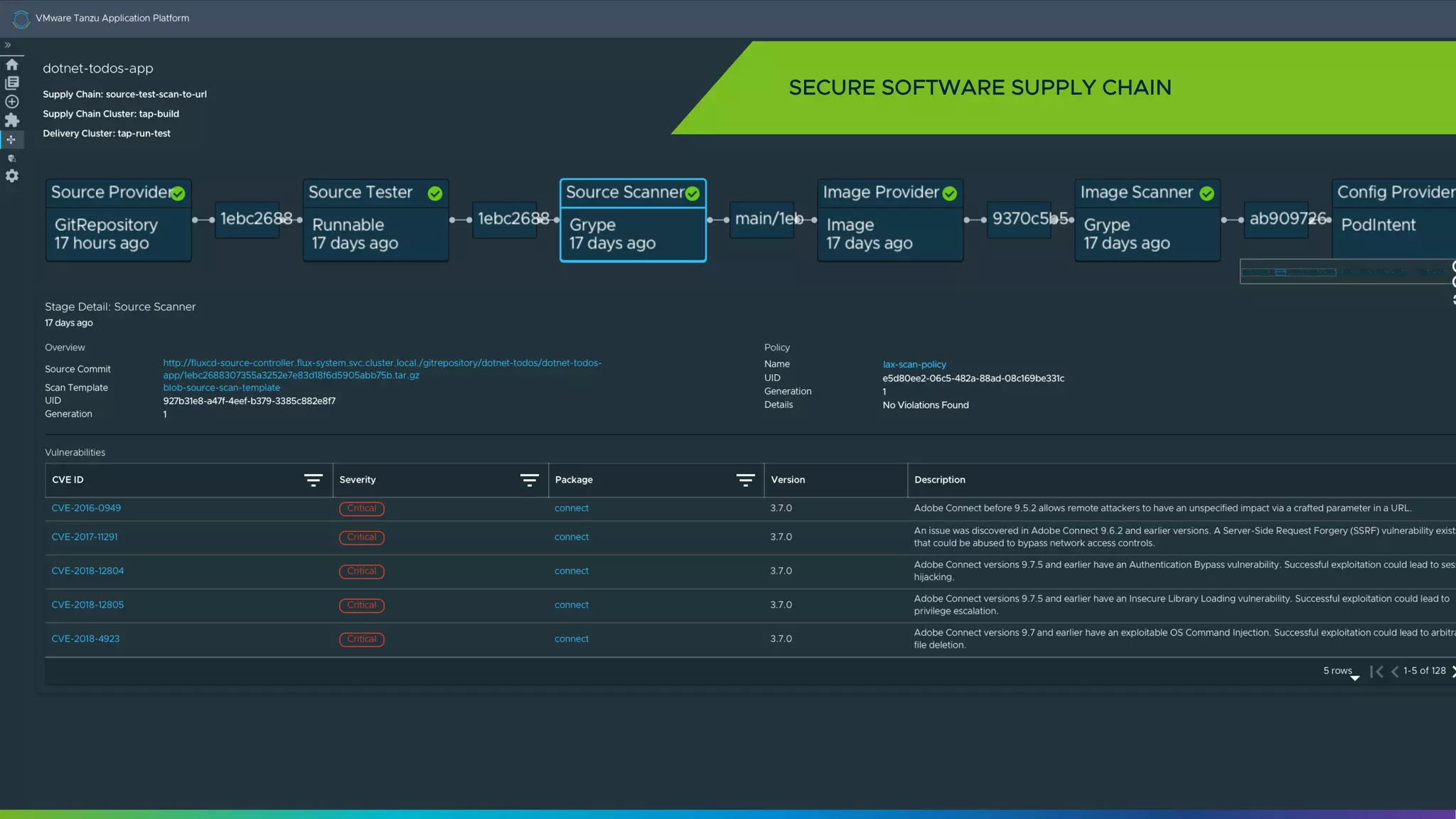Select the Supply Chain sidebar icon

[11, 139]
